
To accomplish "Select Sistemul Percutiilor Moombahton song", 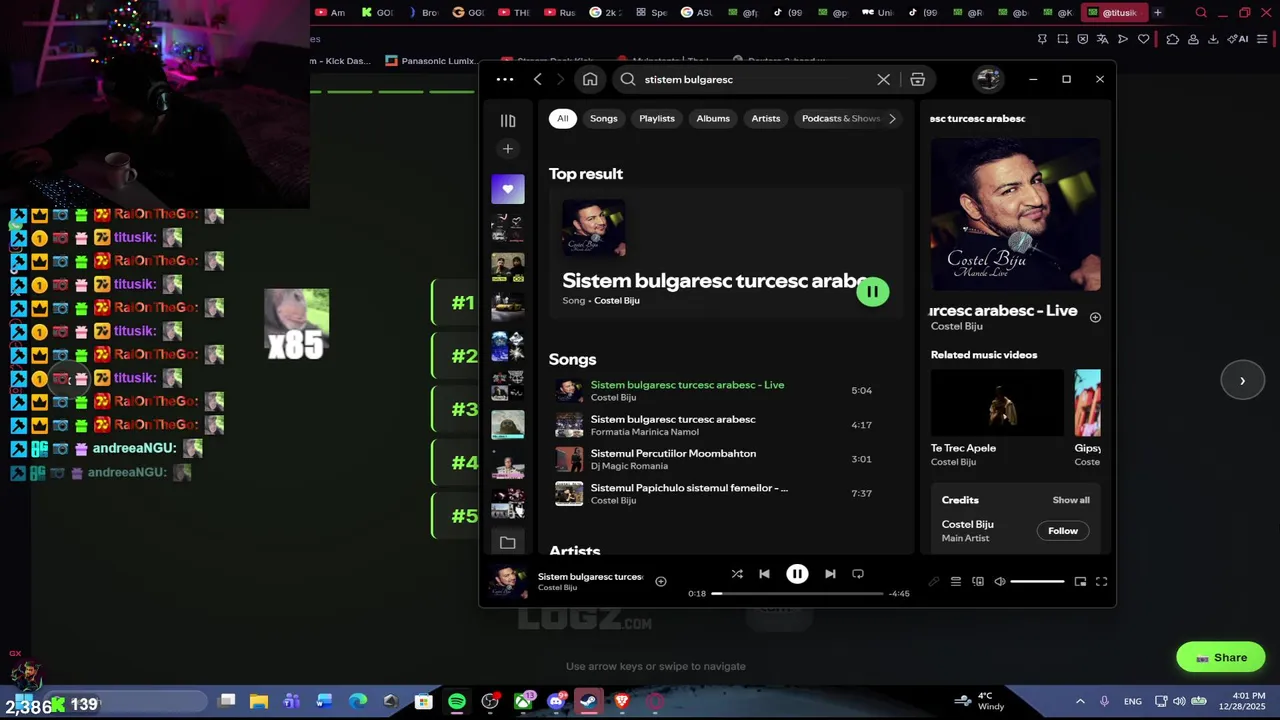I will (726, 459).
